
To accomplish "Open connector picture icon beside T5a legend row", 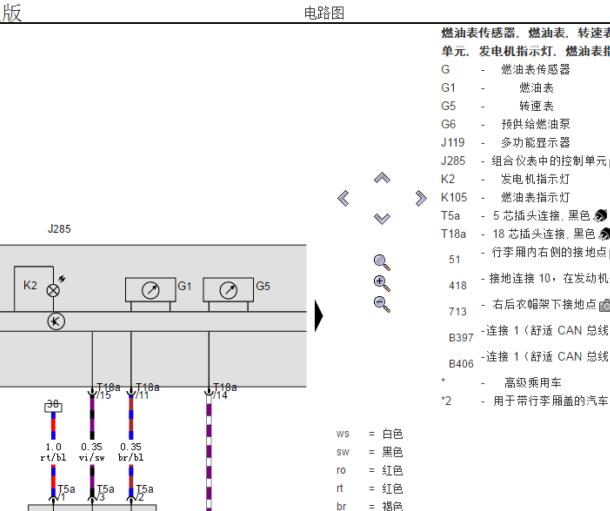I will [599, 215].
